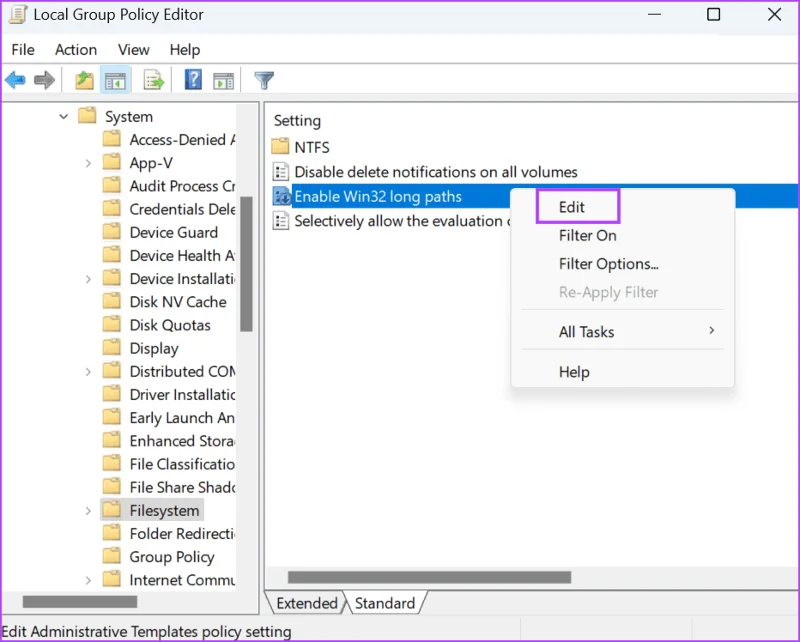Viewport: 800px width, 642px height.
Task: Click the folder icon next to Filesystem
Action: tap(112, 510)
